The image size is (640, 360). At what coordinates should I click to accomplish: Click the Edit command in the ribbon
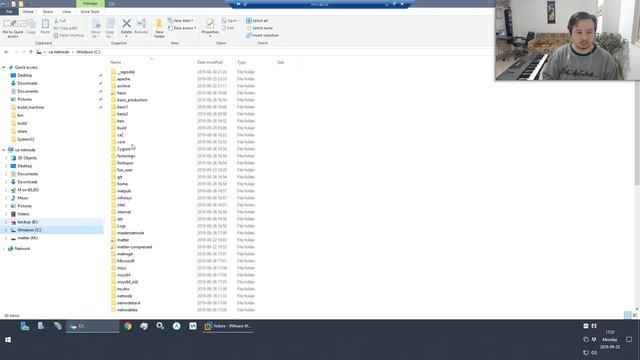coord(228,28)
